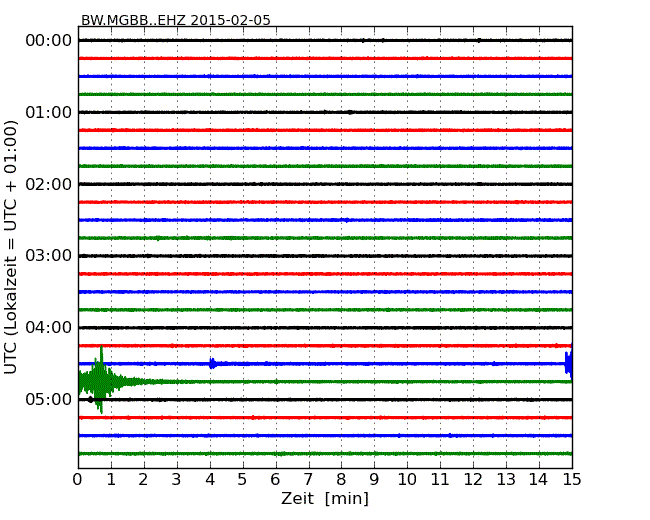Select x-axis tick label 12
Screen dimensions: 650x520
pos(473,480)
